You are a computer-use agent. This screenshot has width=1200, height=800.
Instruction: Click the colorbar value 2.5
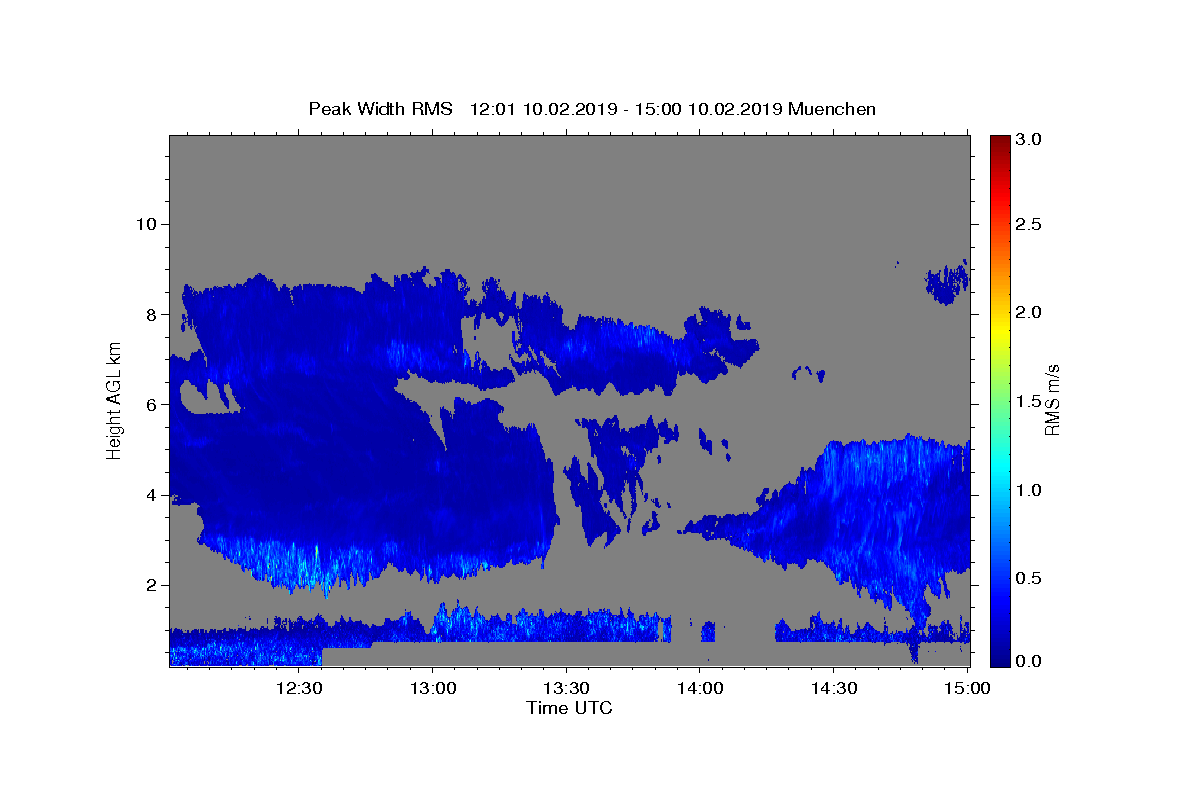(x=1029, y=225)
